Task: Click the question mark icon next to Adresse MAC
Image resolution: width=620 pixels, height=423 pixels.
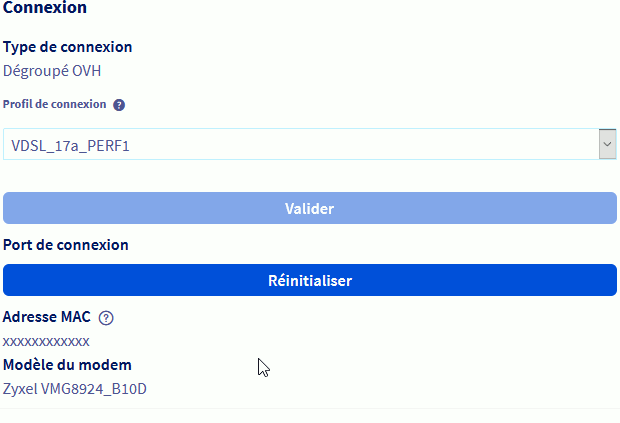Action: click(106, 318)
